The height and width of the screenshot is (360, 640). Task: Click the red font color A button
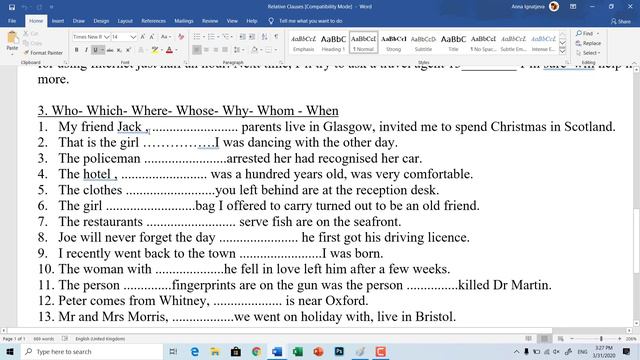[x=169, y=50]
